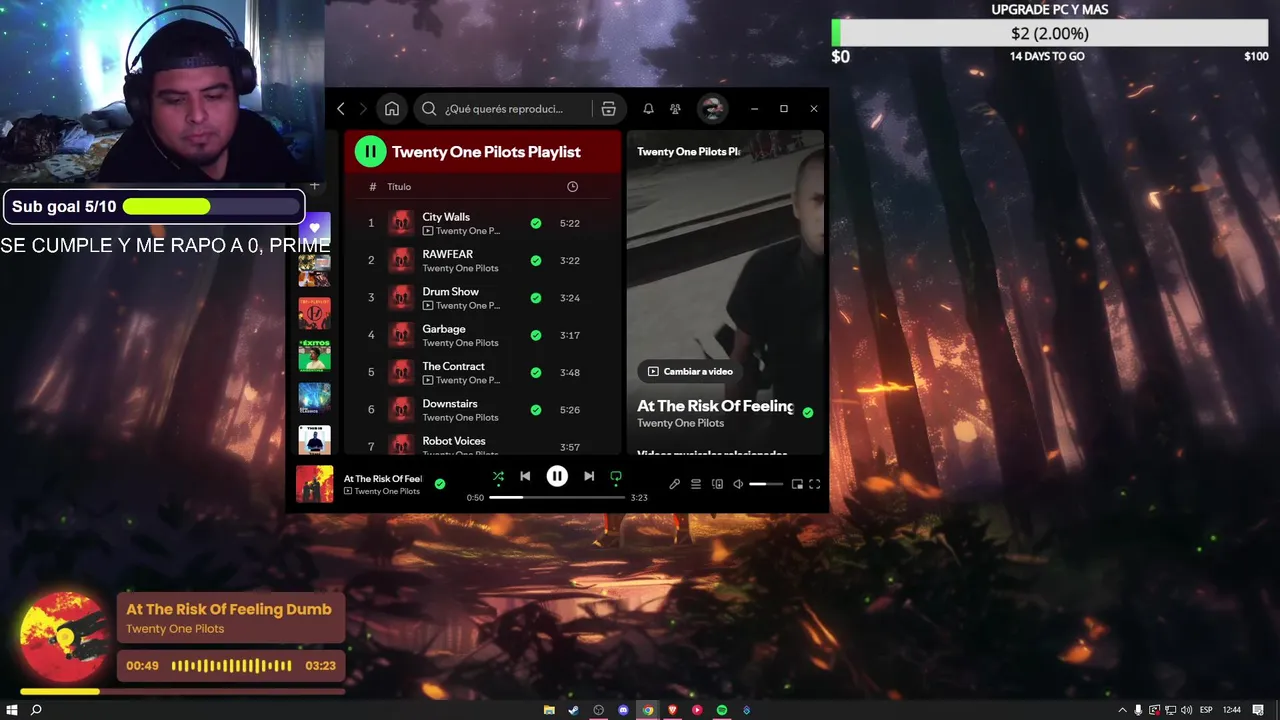Adjust Spotify volume slider
Viewport: 1280px width, 720px height.
[766, 484]
